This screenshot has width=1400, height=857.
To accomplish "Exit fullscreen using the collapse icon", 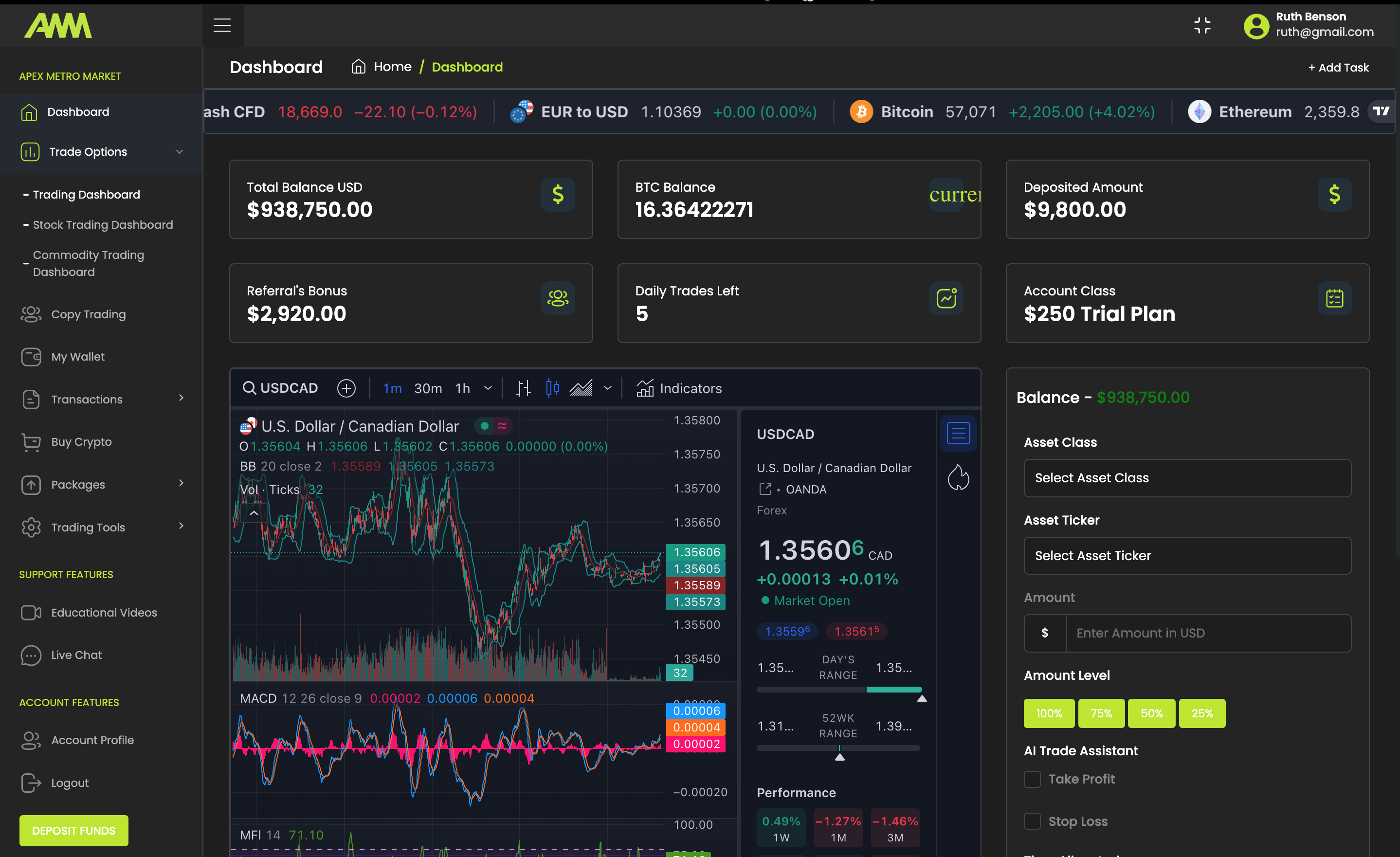I will [1202, 26].
